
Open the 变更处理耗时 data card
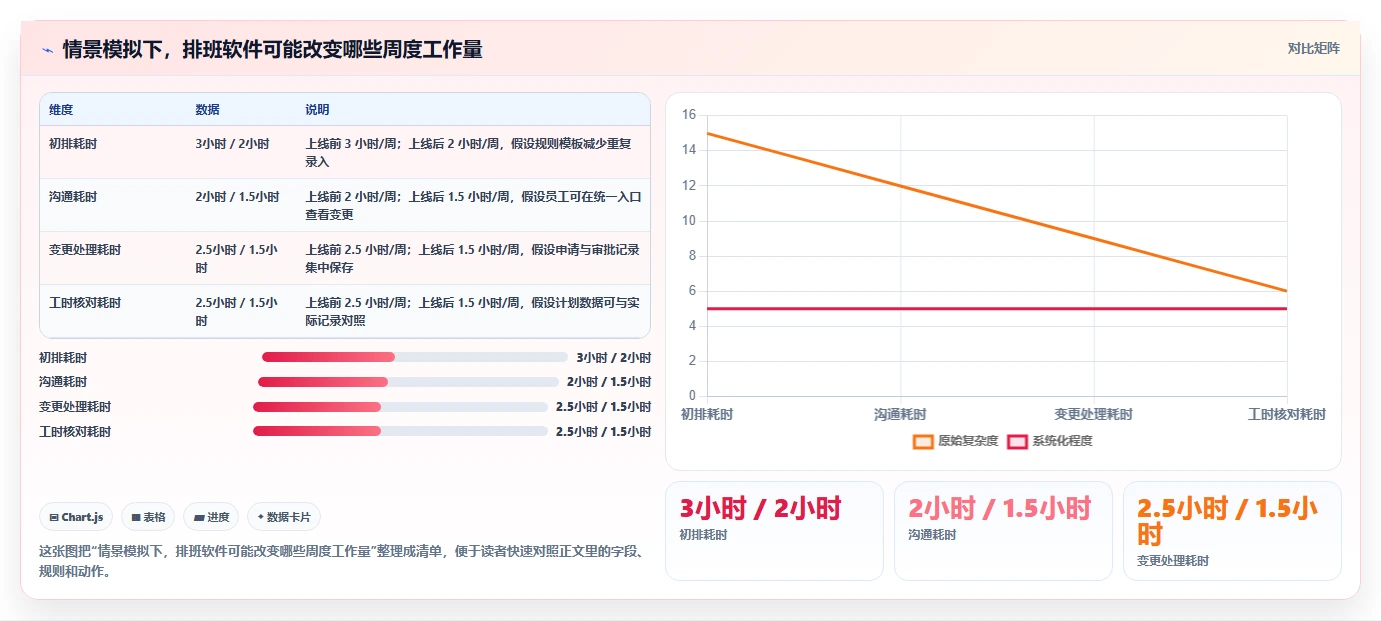click(1232, 531)
